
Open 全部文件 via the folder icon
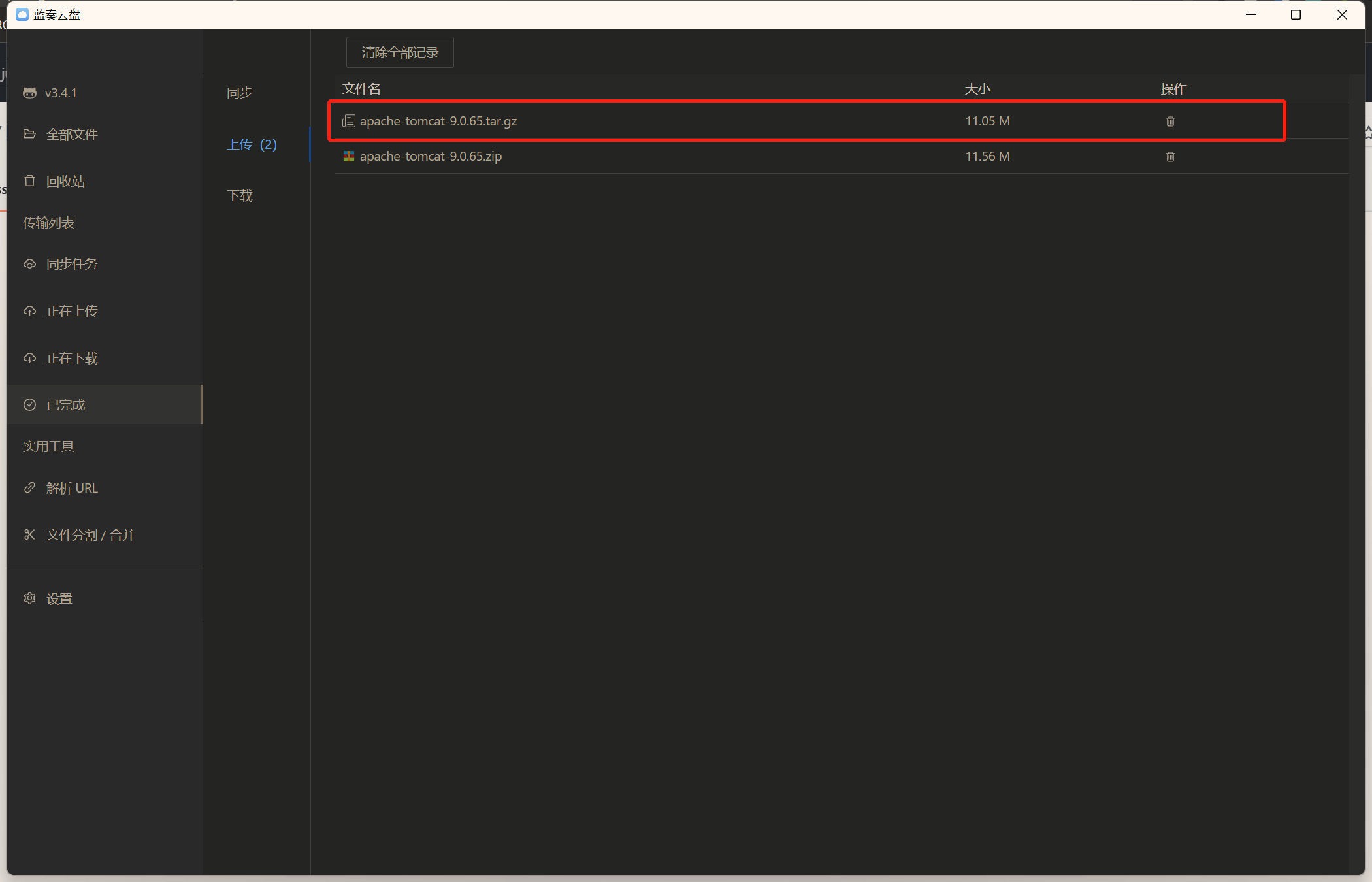point(29,134)
